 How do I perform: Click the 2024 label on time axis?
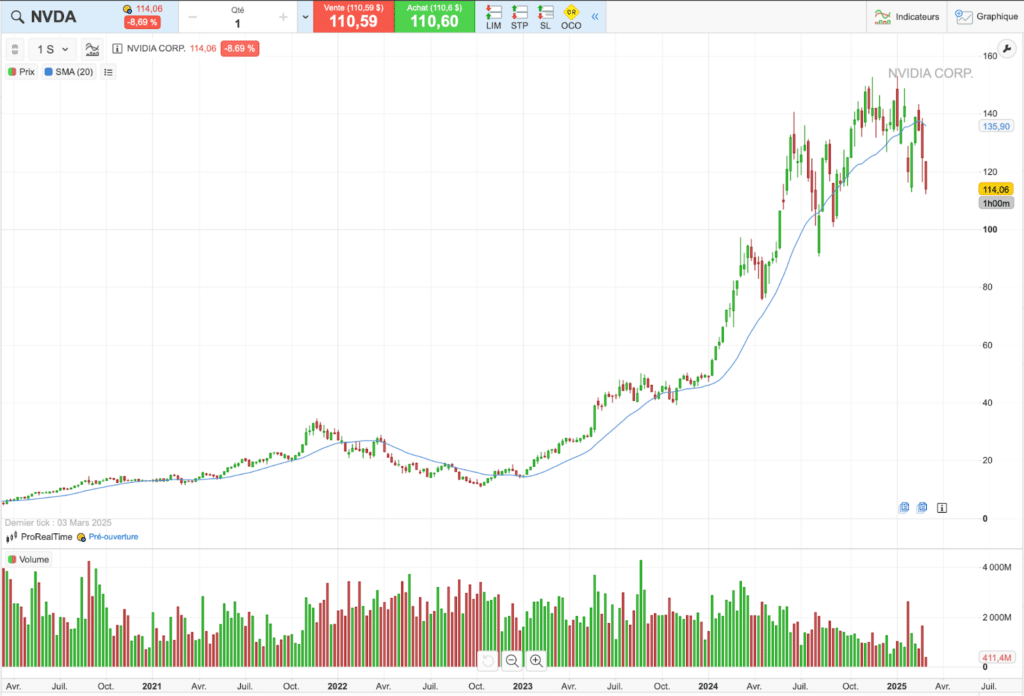tap(708, 686)
